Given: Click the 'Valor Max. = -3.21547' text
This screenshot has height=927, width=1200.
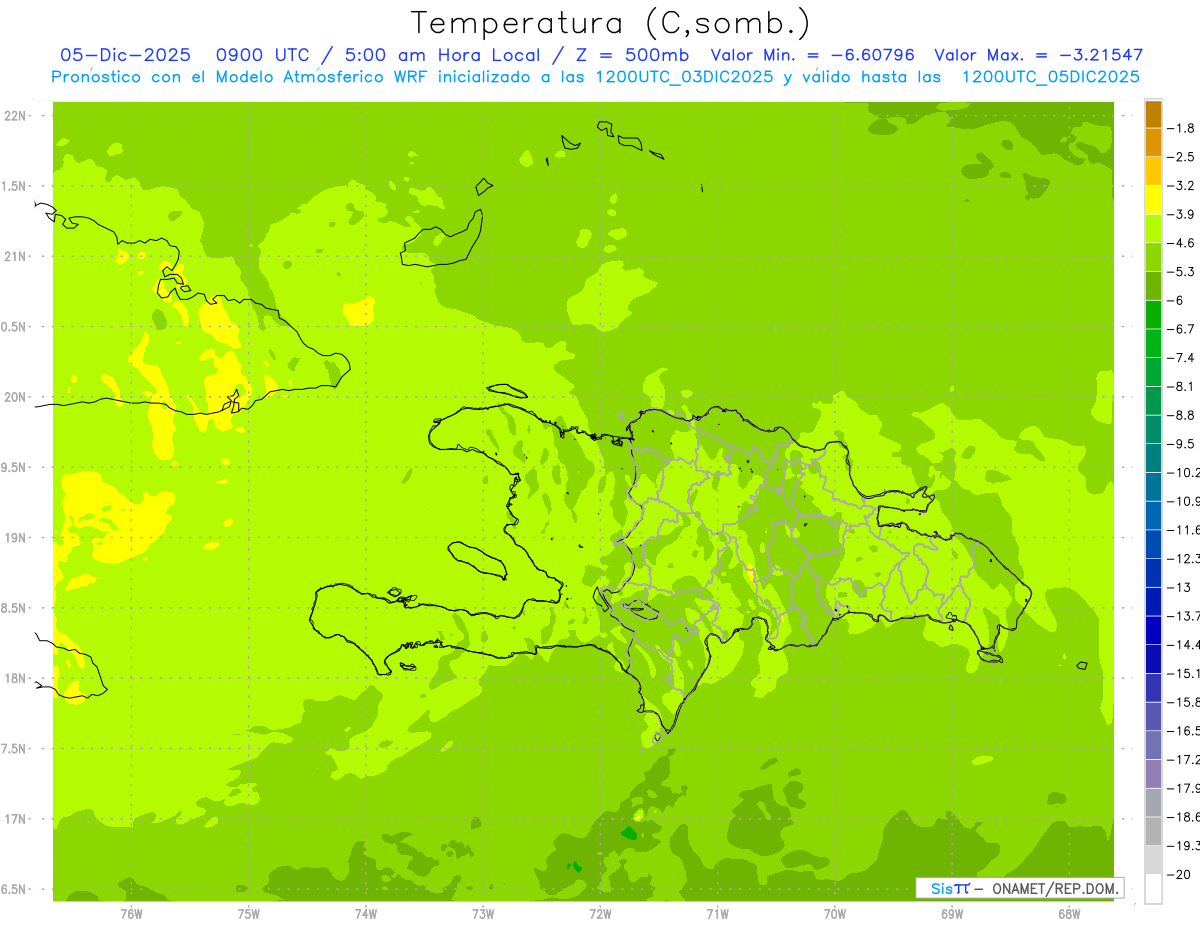Looking at the screenshot, I should coord(1038,55).
